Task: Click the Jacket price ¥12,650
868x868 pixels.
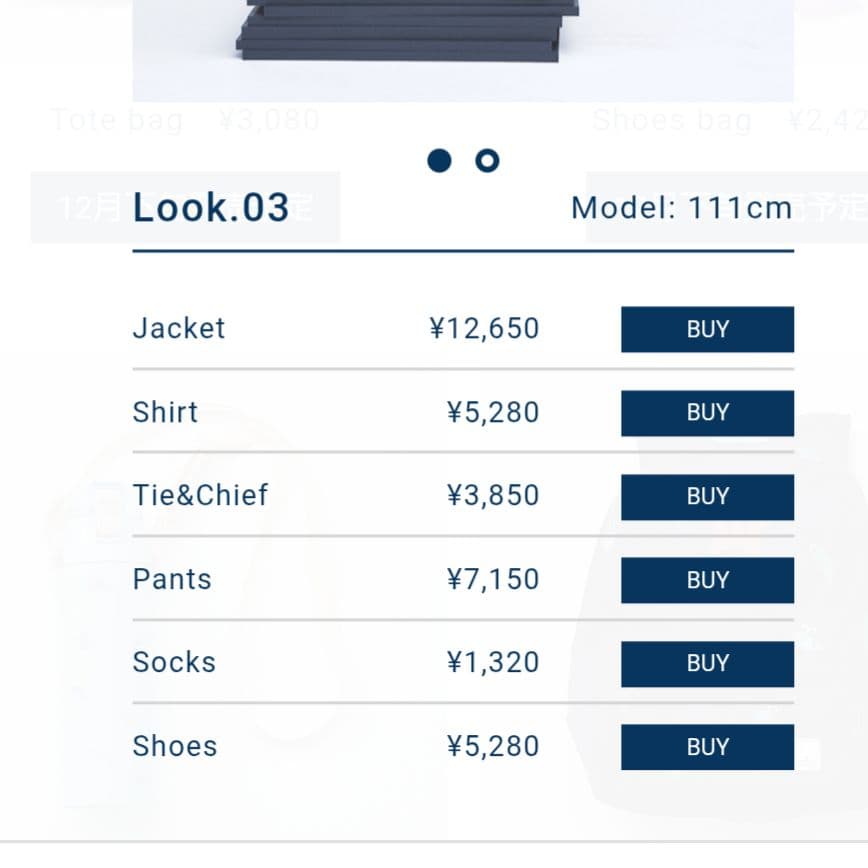Action: (x=484, y=329)
